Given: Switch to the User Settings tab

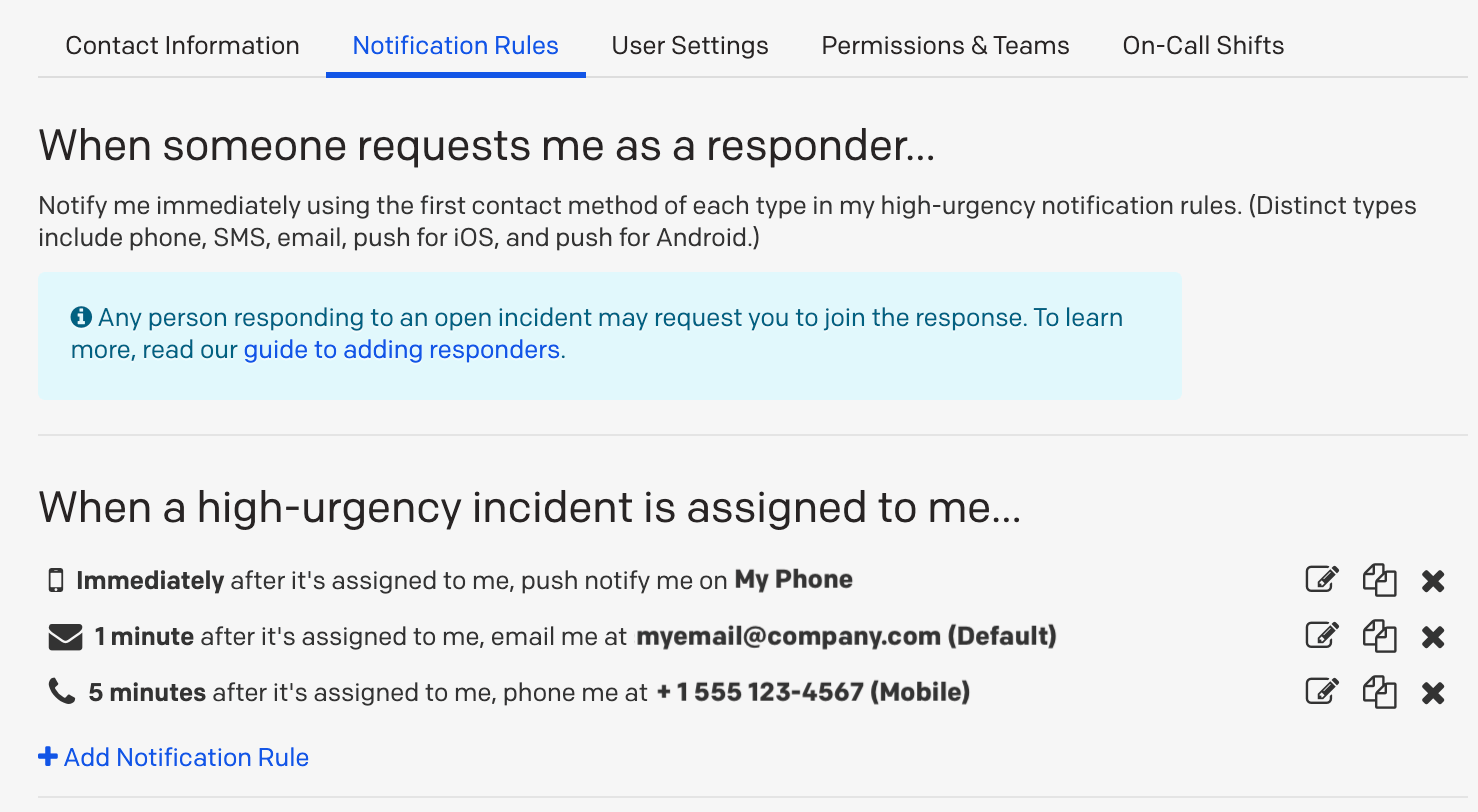Looking at the screenshot, I should (690, 46).
